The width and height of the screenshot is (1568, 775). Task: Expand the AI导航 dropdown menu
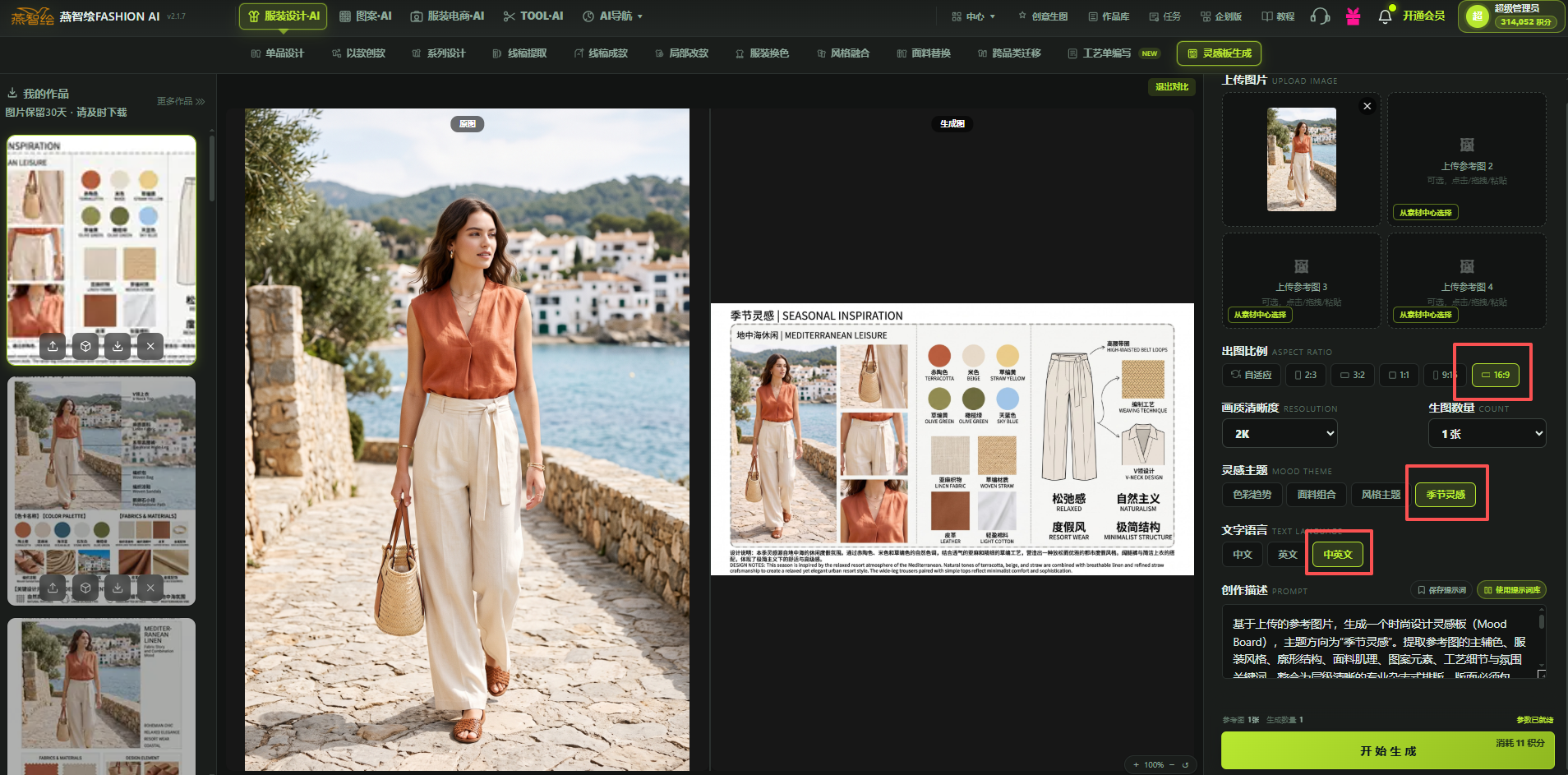612,16
